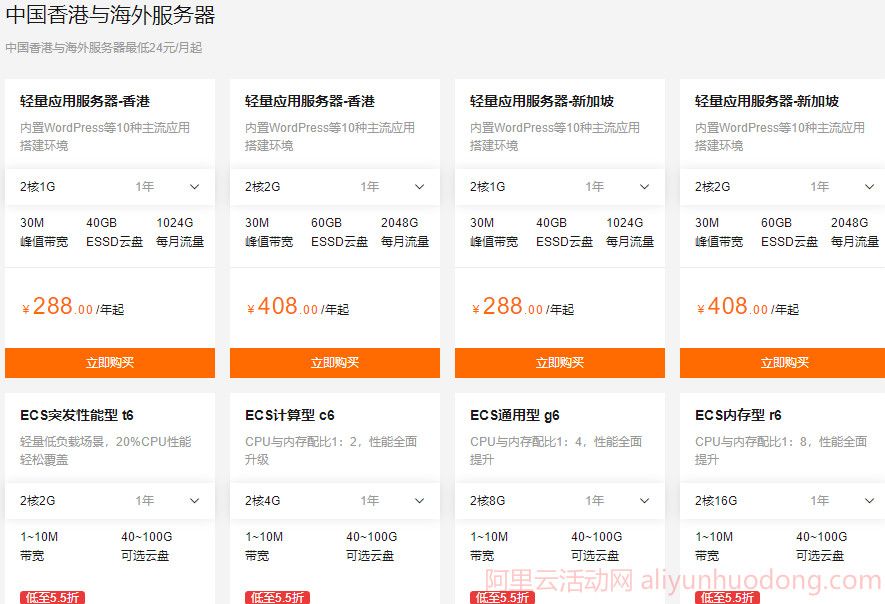Click 2048G 每月流量 in the 新加坡 2核2G card
The height and width of the screenshot is (604, 885).
[855, 232]
